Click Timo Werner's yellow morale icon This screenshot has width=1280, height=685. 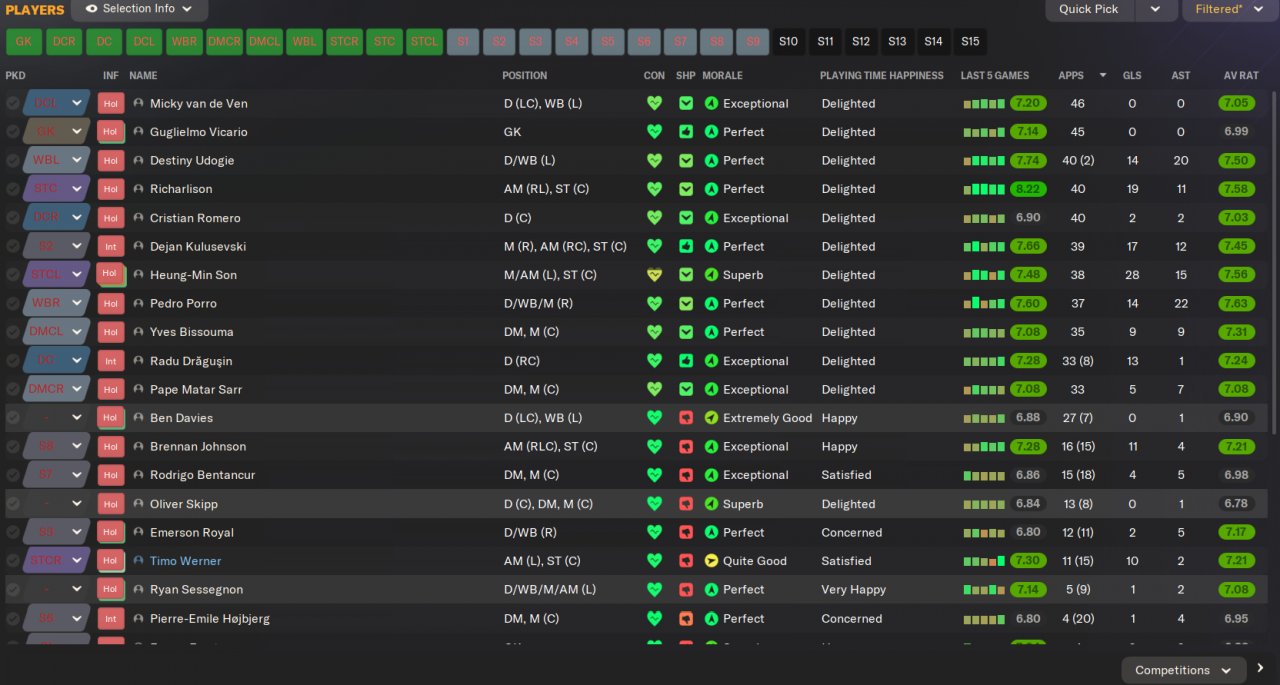(x=711, y=561)
